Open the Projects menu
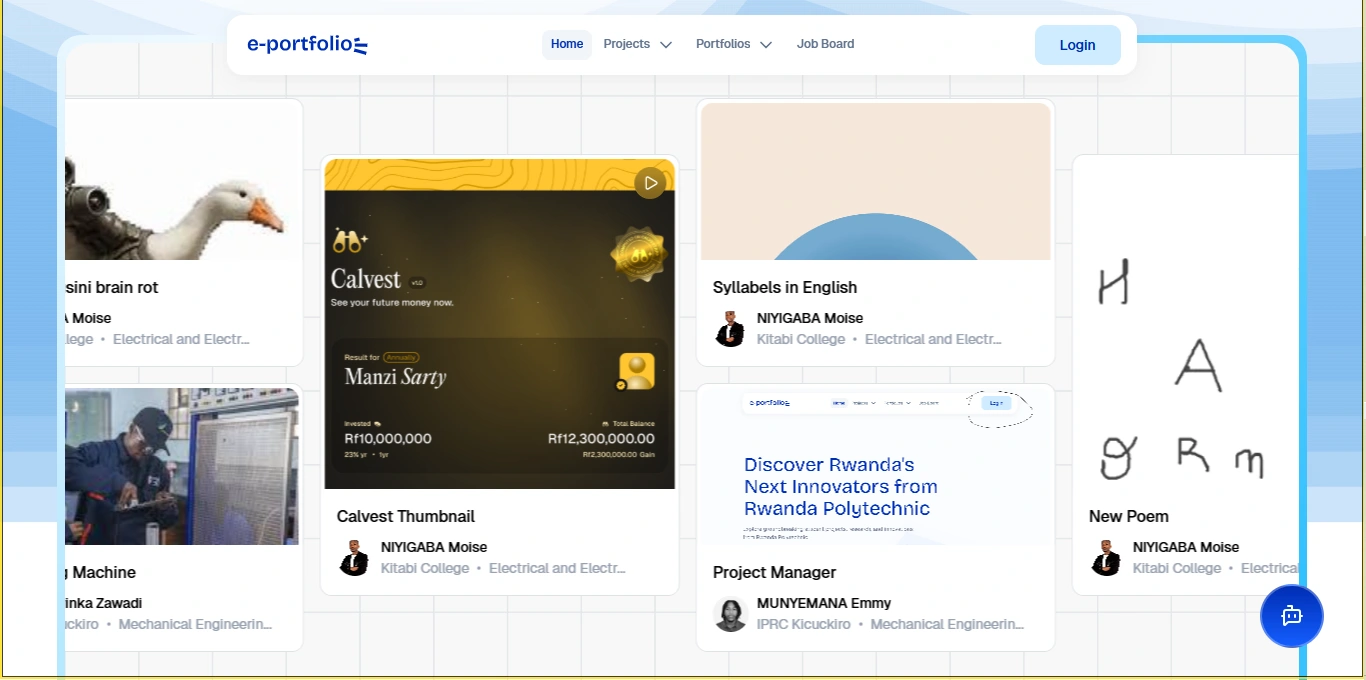Screen dimensions: 1366x680 (637, 44)
